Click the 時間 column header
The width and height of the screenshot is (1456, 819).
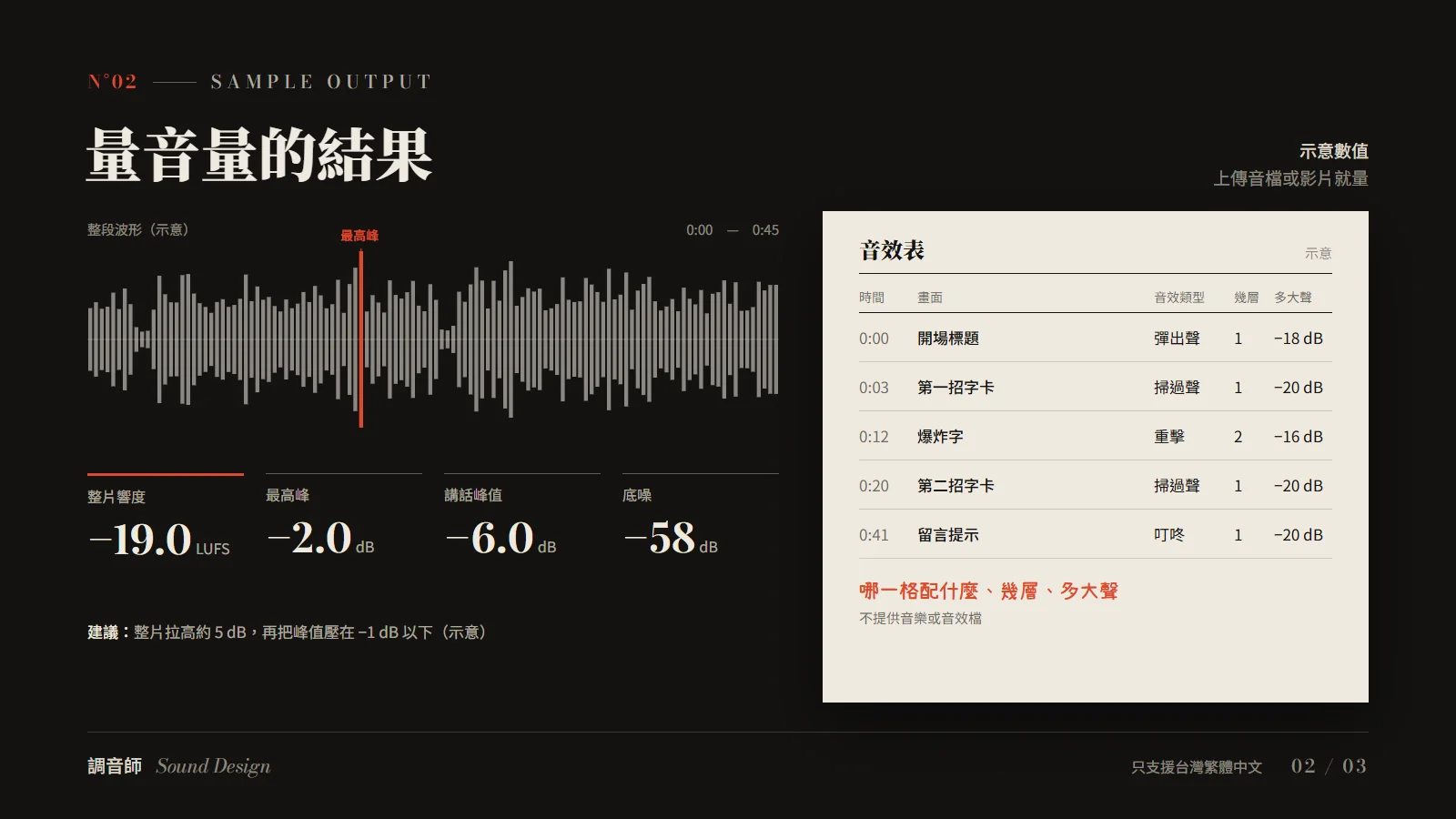tap(872, 298)
